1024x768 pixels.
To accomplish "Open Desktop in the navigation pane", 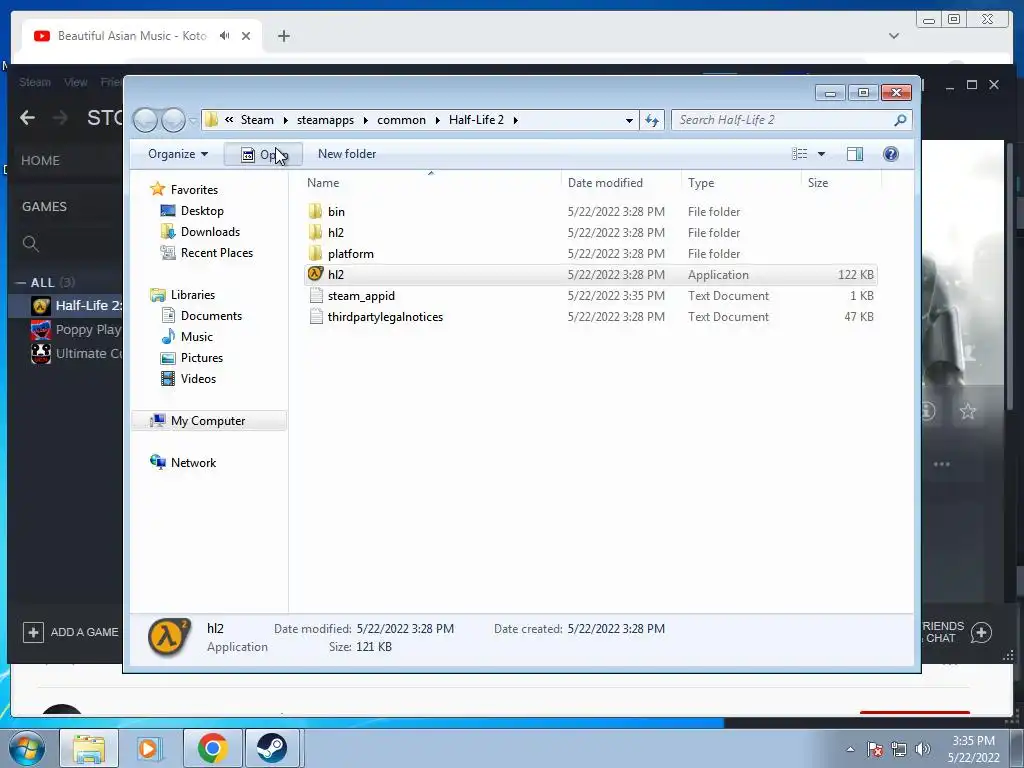I will [x=202, y=211].
